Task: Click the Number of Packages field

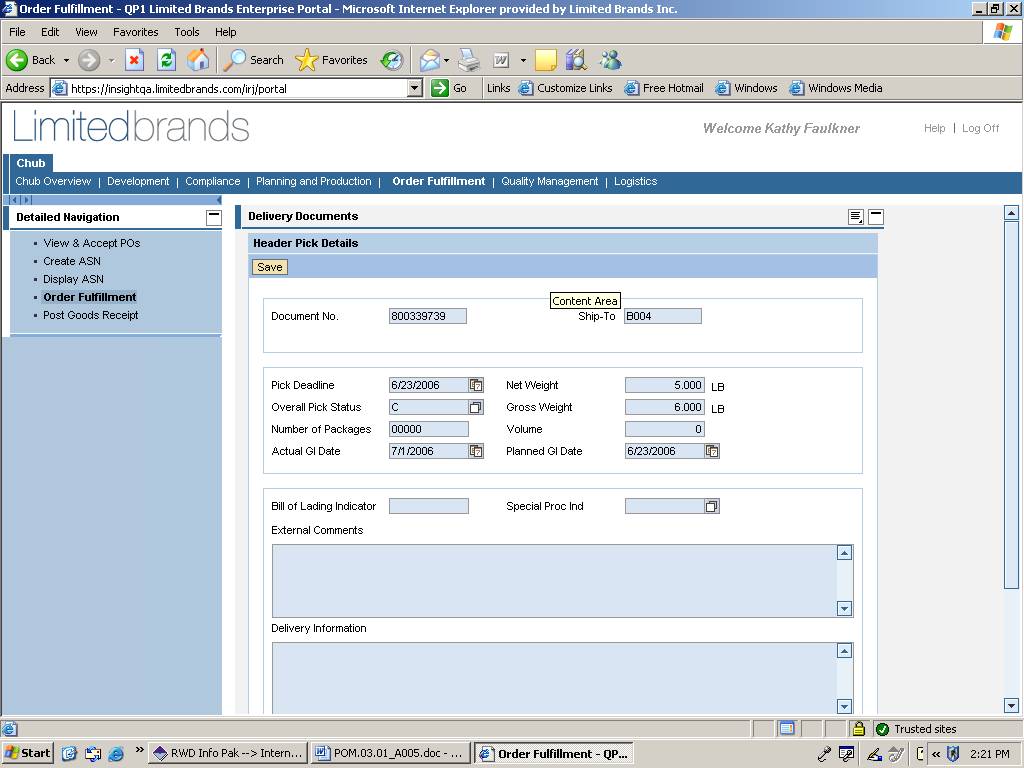Action: (x=428, y=429)
